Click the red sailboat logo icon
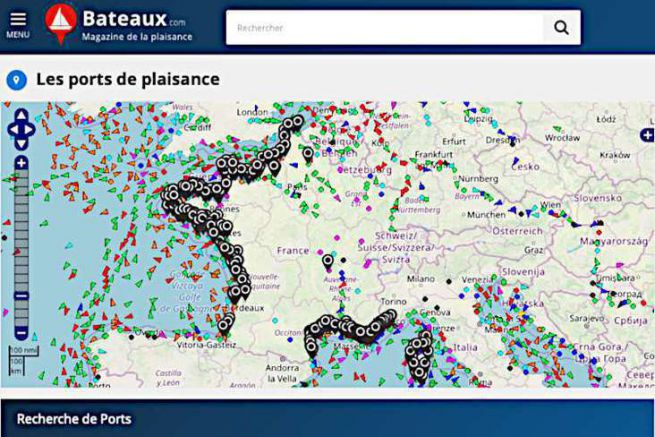Screen dimensions: 655x437 click(x=61, y=22)
